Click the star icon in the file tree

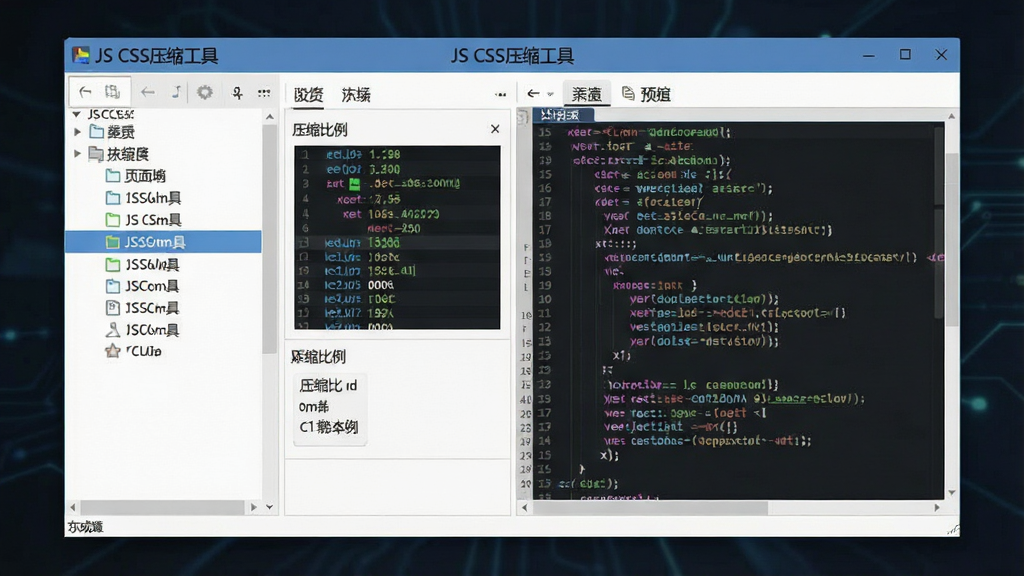[112, 351]
